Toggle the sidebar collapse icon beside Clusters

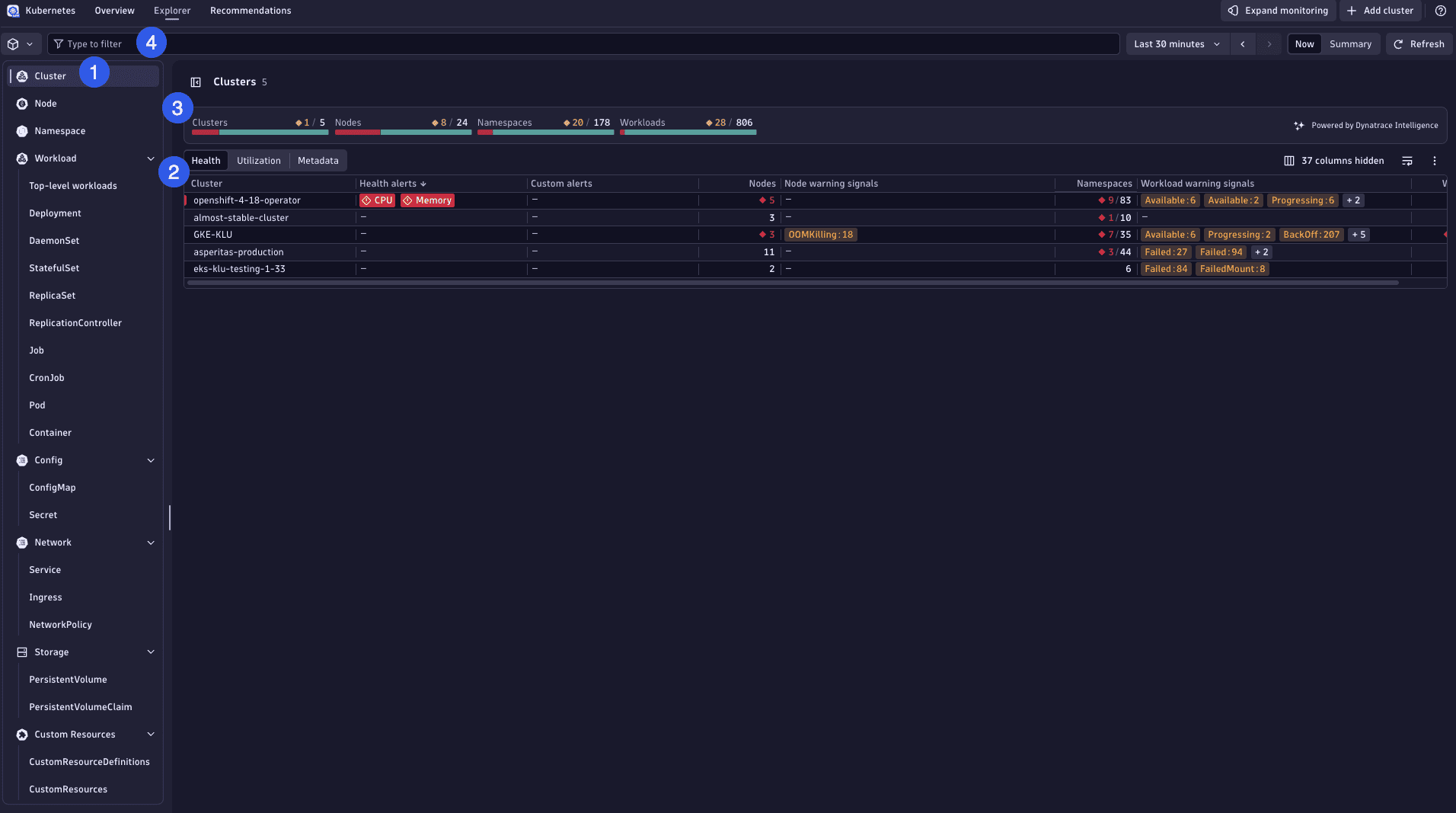196,82
